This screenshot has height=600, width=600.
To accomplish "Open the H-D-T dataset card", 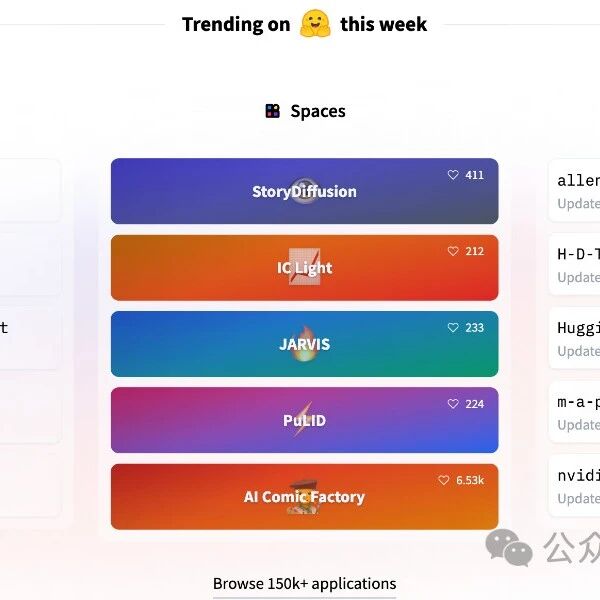I will (576, 264).
